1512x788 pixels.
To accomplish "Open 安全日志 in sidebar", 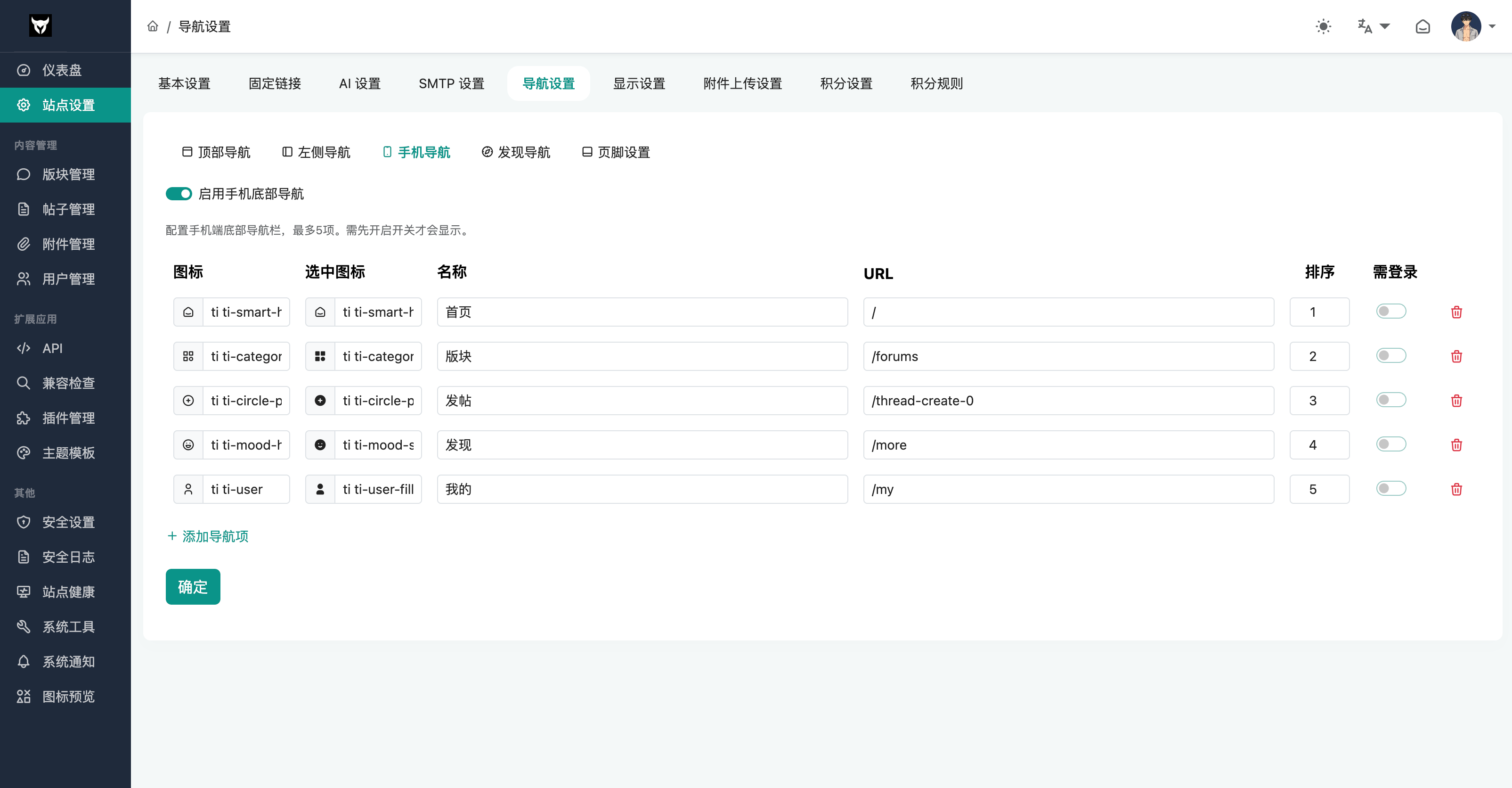I will click(x=65, y=557).
